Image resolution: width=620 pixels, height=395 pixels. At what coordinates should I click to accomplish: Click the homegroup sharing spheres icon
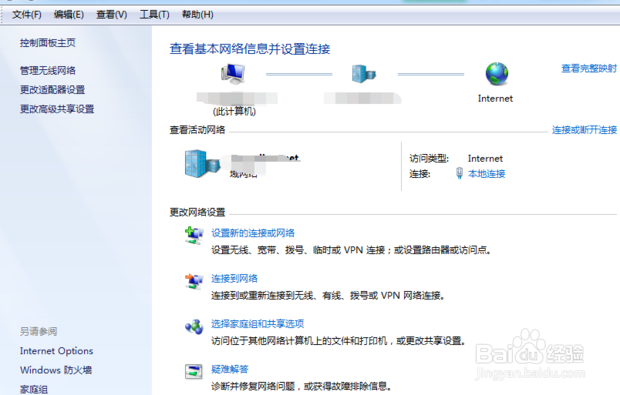[194, 327]
